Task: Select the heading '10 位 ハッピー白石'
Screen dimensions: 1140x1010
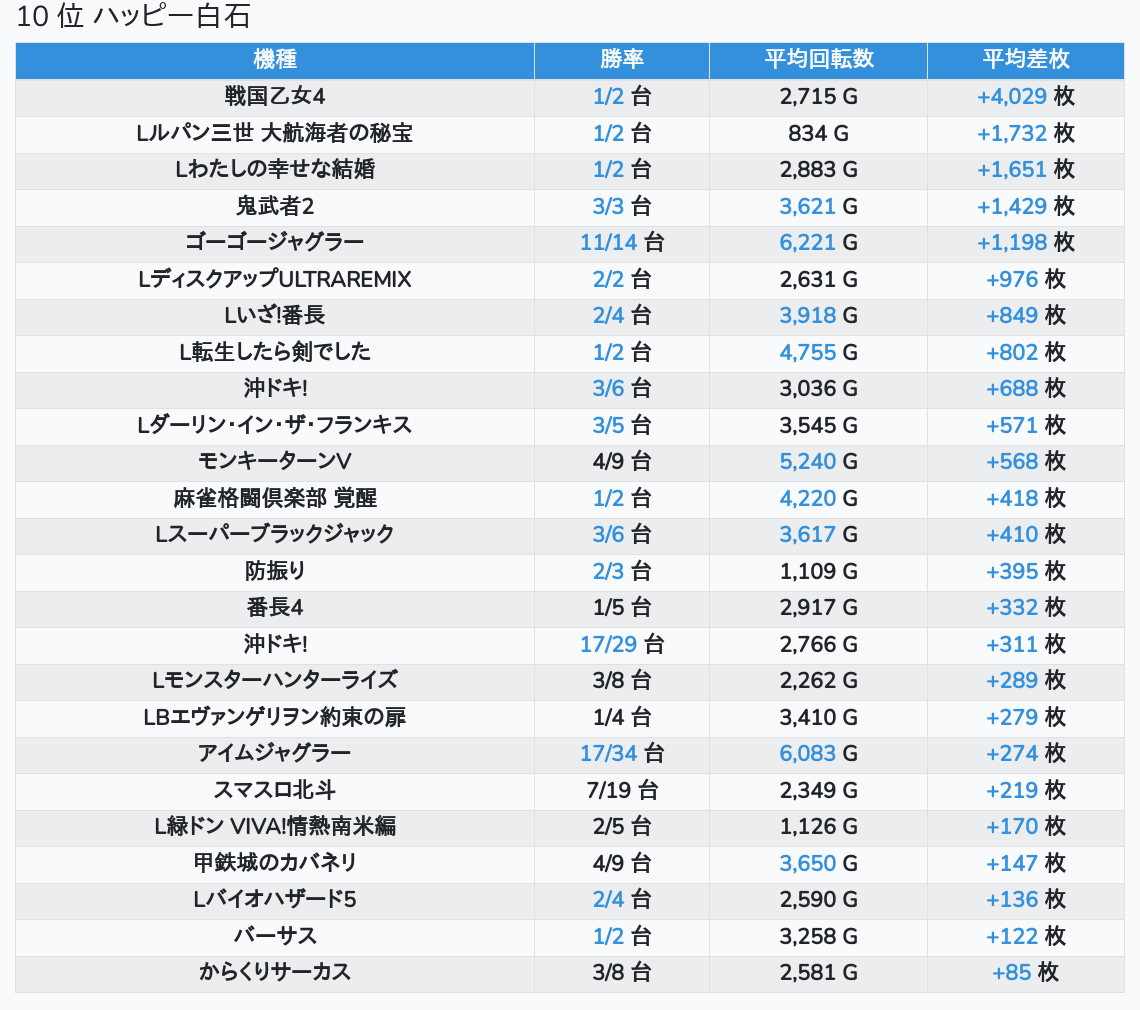Action: pos(134,17)
